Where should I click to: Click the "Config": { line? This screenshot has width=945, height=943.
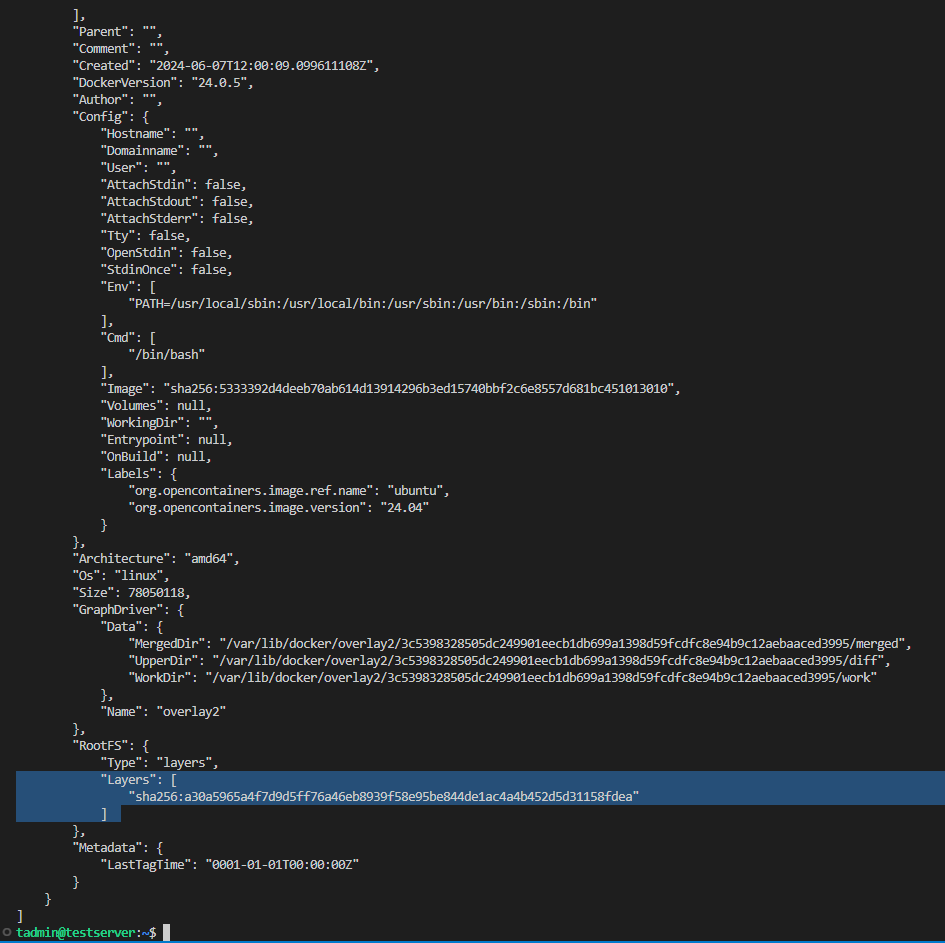pyautogui.click(x=110, y=117)
